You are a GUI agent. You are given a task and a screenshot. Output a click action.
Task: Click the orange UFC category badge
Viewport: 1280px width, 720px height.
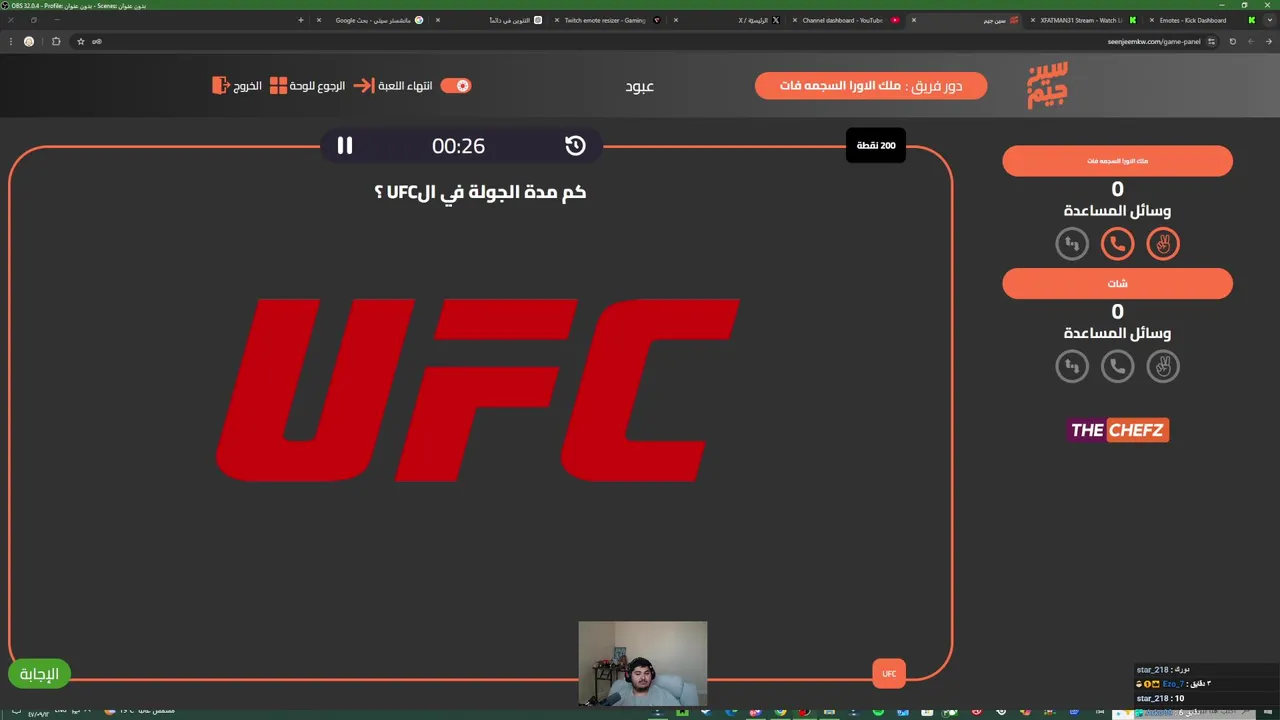[889, 674]
